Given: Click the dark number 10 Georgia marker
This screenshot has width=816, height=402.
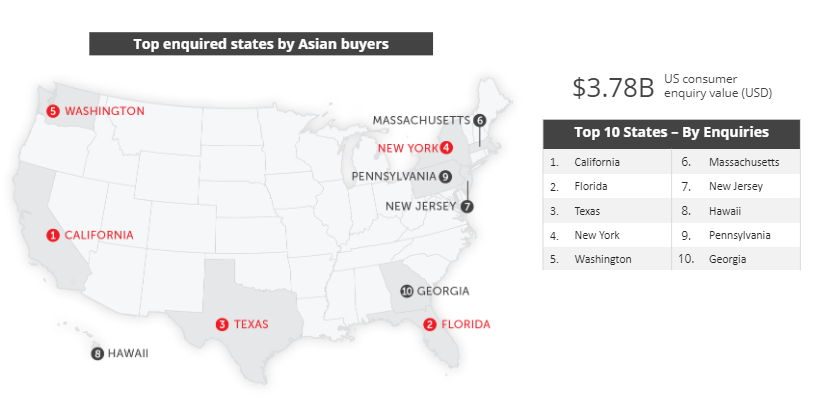Looking at the screenshot, I should click(407, 291).
